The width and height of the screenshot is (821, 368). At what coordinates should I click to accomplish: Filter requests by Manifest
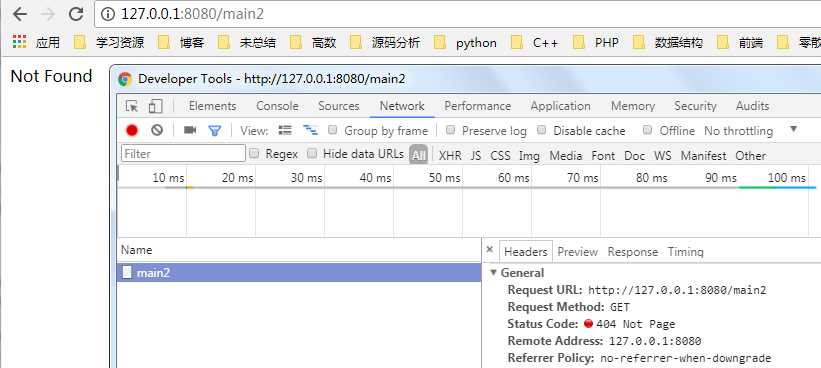tap(703, 155)
